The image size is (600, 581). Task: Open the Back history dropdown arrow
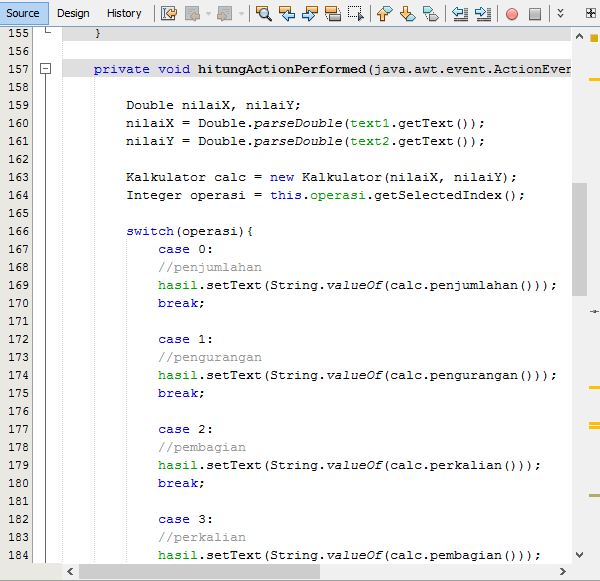(209, 14)
